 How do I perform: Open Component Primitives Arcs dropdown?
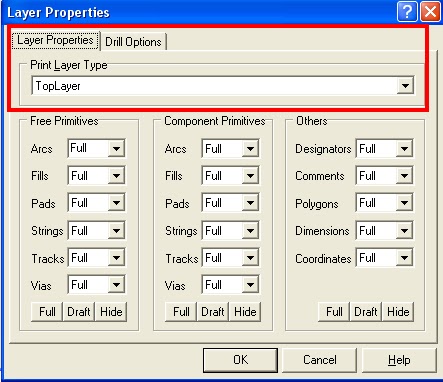[250, 148]
